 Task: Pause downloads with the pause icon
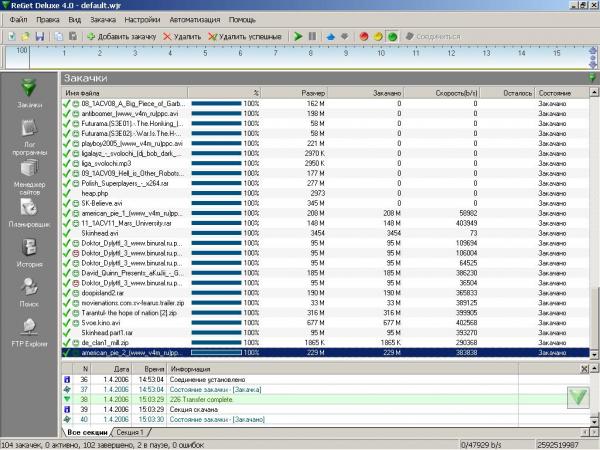point(312,36)
